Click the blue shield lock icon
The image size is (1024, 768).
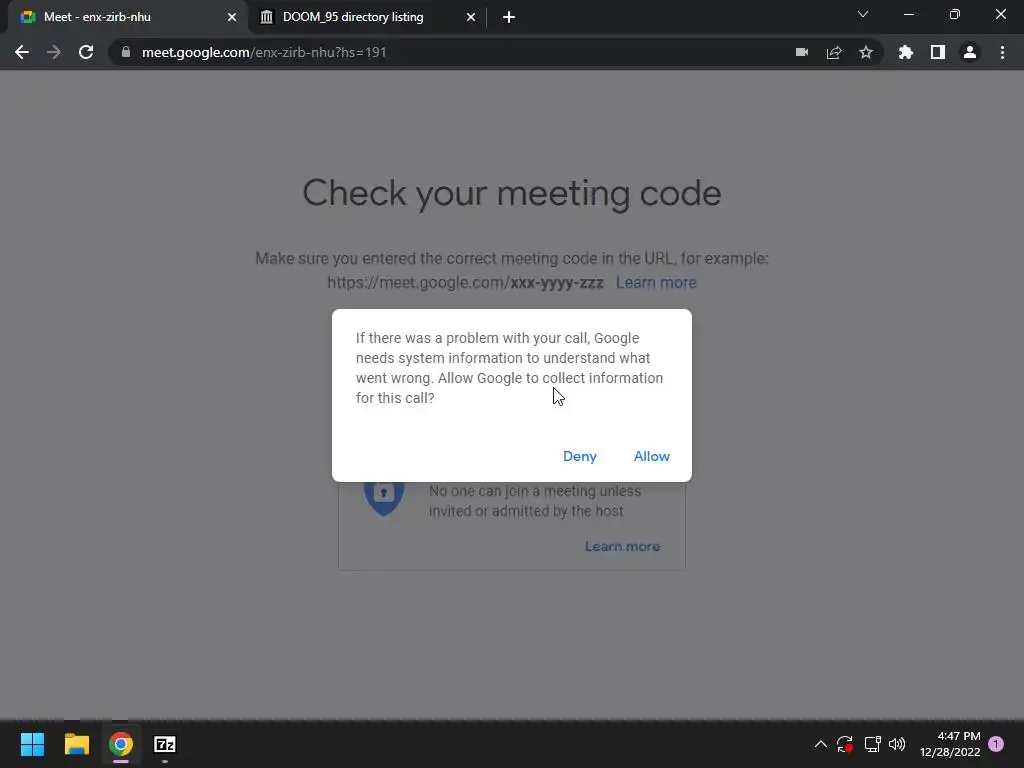pos(383,498)
